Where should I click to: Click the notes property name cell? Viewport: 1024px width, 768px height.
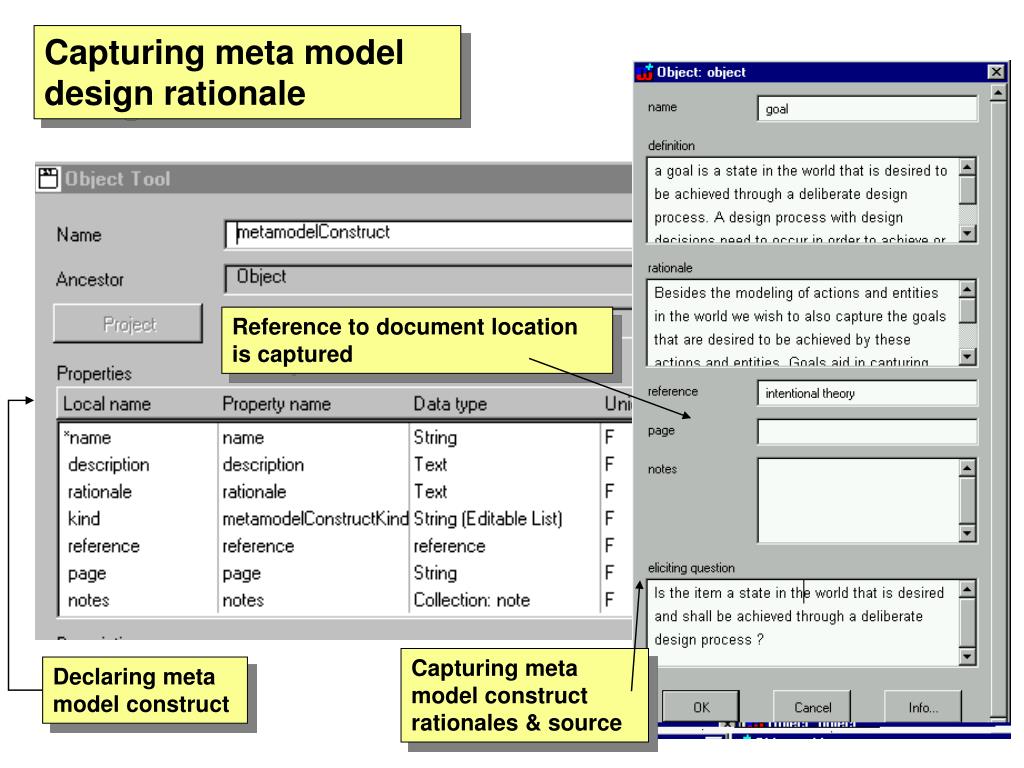pos(243,600)
